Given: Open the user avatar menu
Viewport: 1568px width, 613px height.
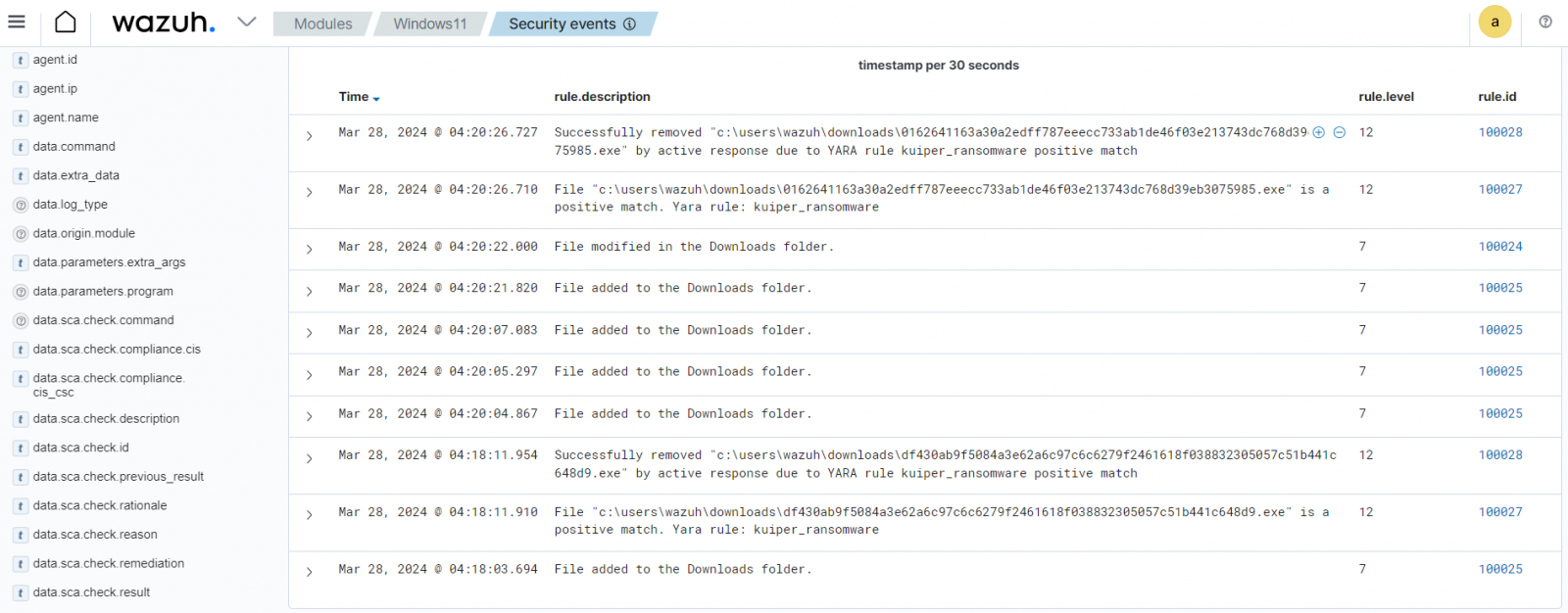Looking at the screenshot, I should tap(1494, 22).
